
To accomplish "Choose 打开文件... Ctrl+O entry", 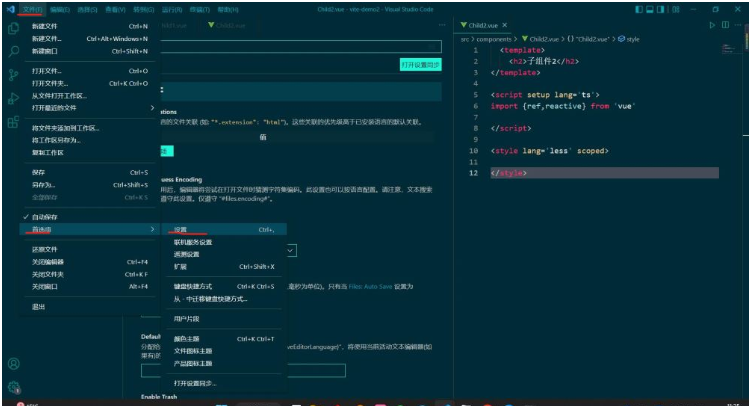I will [x=89, y=71].
